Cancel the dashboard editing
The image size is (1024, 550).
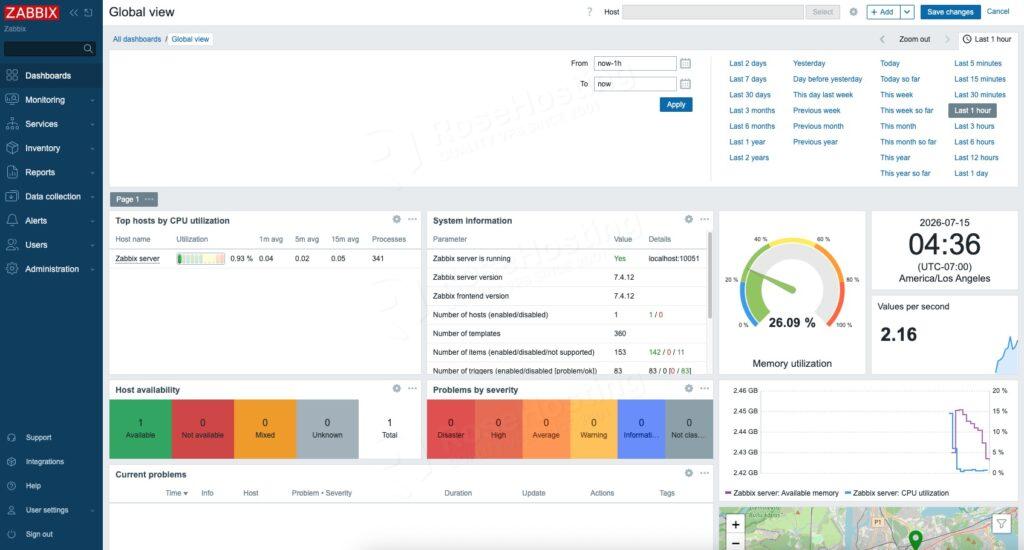click(997, 11)
